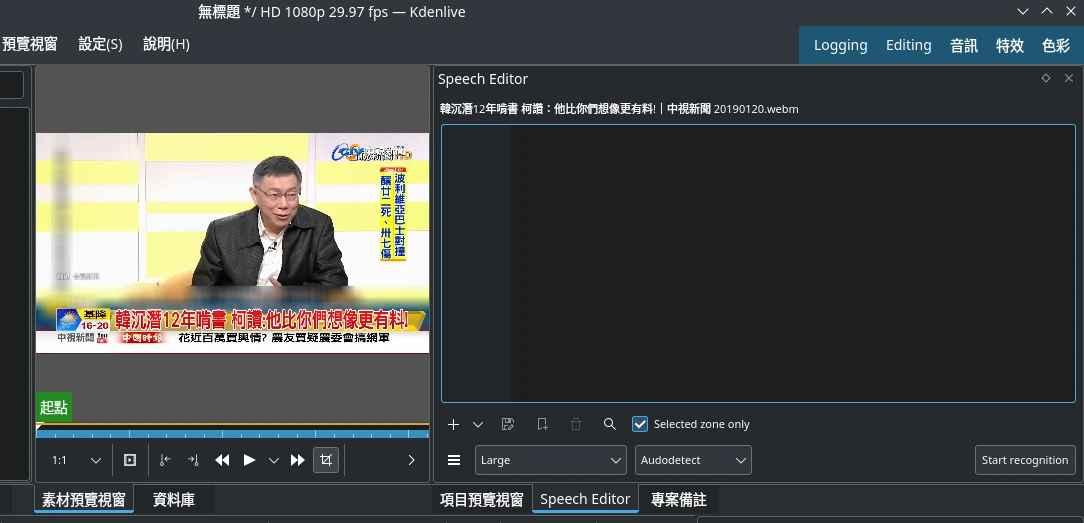Image resolution: width=1084 pixels, height=523 pixels.
Task: Click the save edited icon in Speech Editor
Action: coord(508,424)
